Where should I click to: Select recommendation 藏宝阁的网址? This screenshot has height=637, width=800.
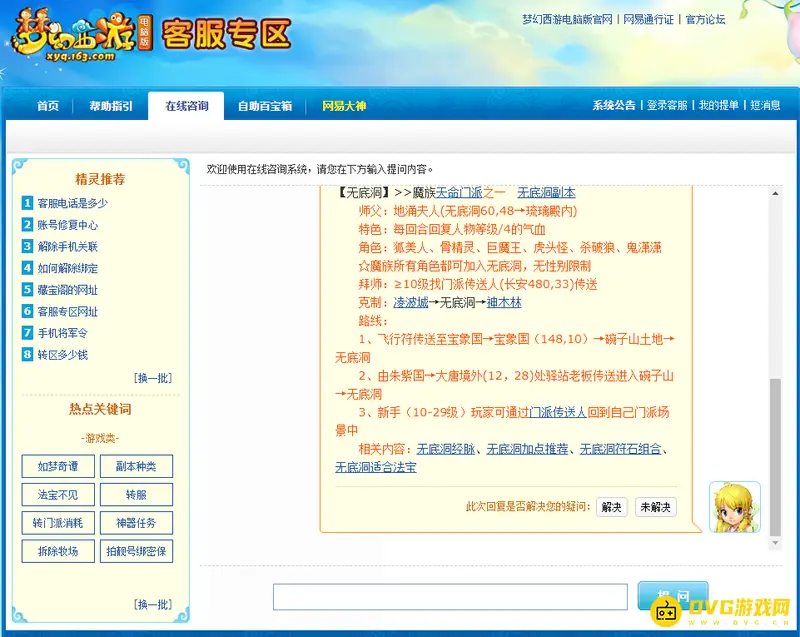click(x=67, y=290)
